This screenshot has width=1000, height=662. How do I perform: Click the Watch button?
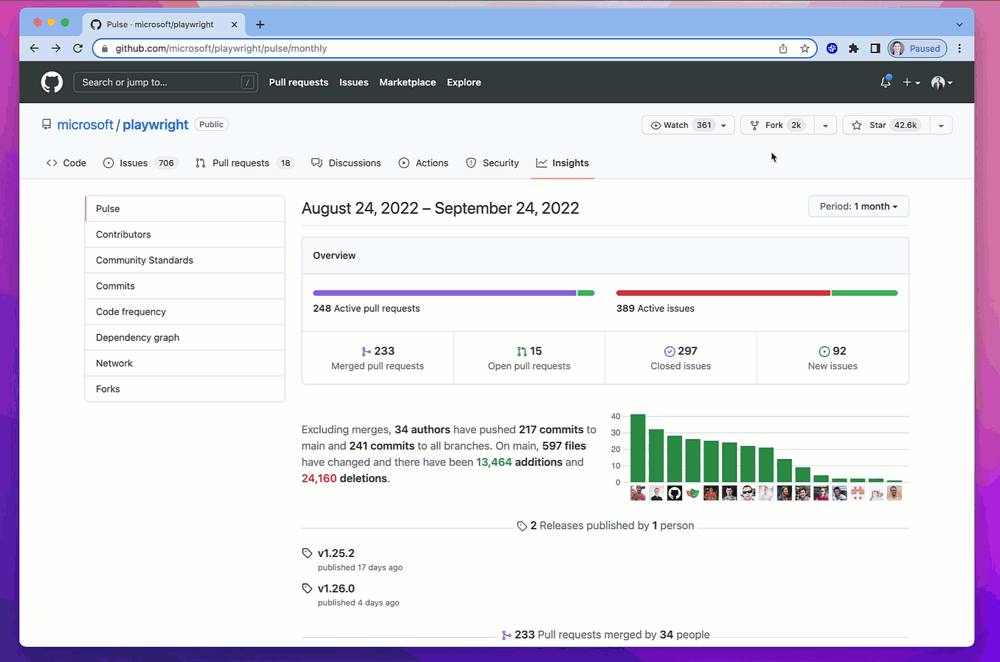point(688,125)
